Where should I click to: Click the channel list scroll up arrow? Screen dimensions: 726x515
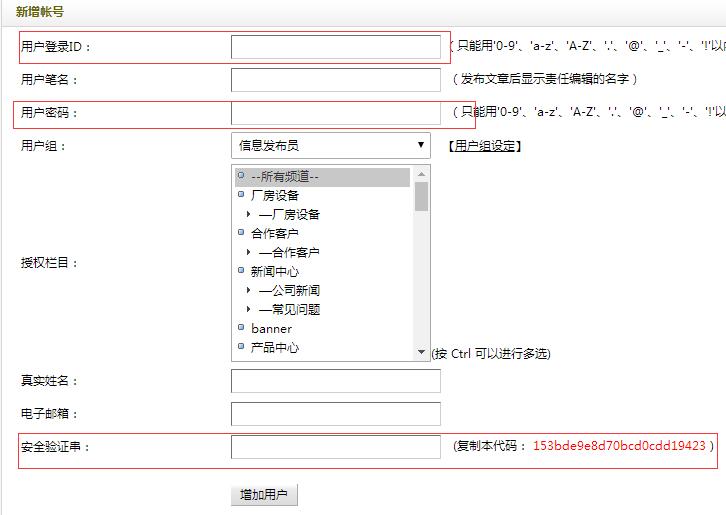(x=421, y=174)
